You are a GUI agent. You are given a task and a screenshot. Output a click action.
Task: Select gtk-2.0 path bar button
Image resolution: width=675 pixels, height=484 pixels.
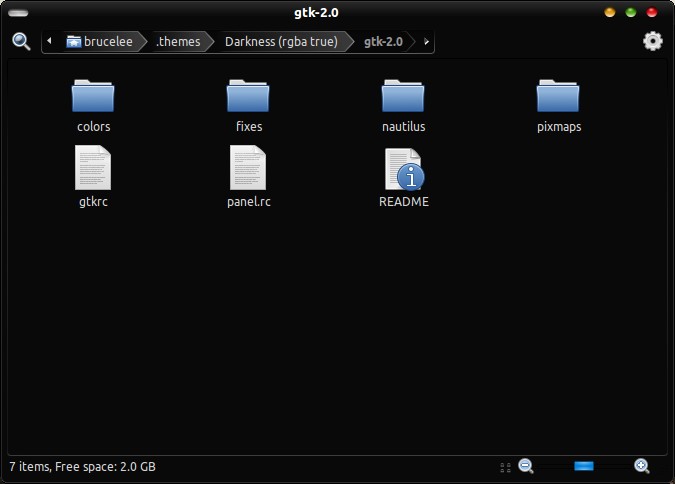(x=384, y=41)
